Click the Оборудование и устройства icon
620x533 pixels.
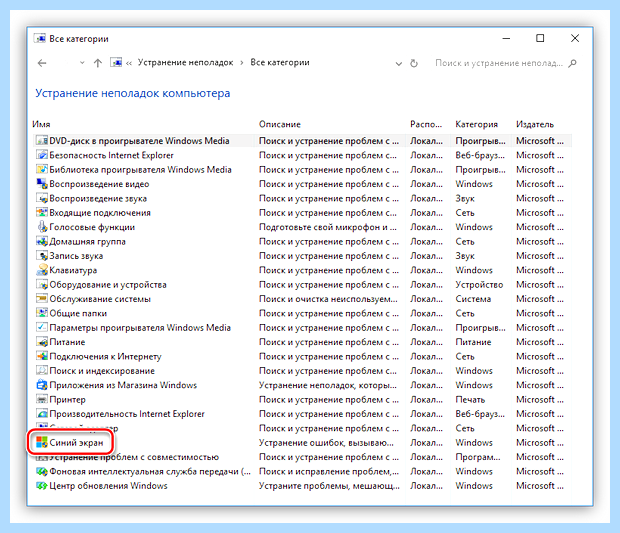pyautogui.click(x=42, y=284)
